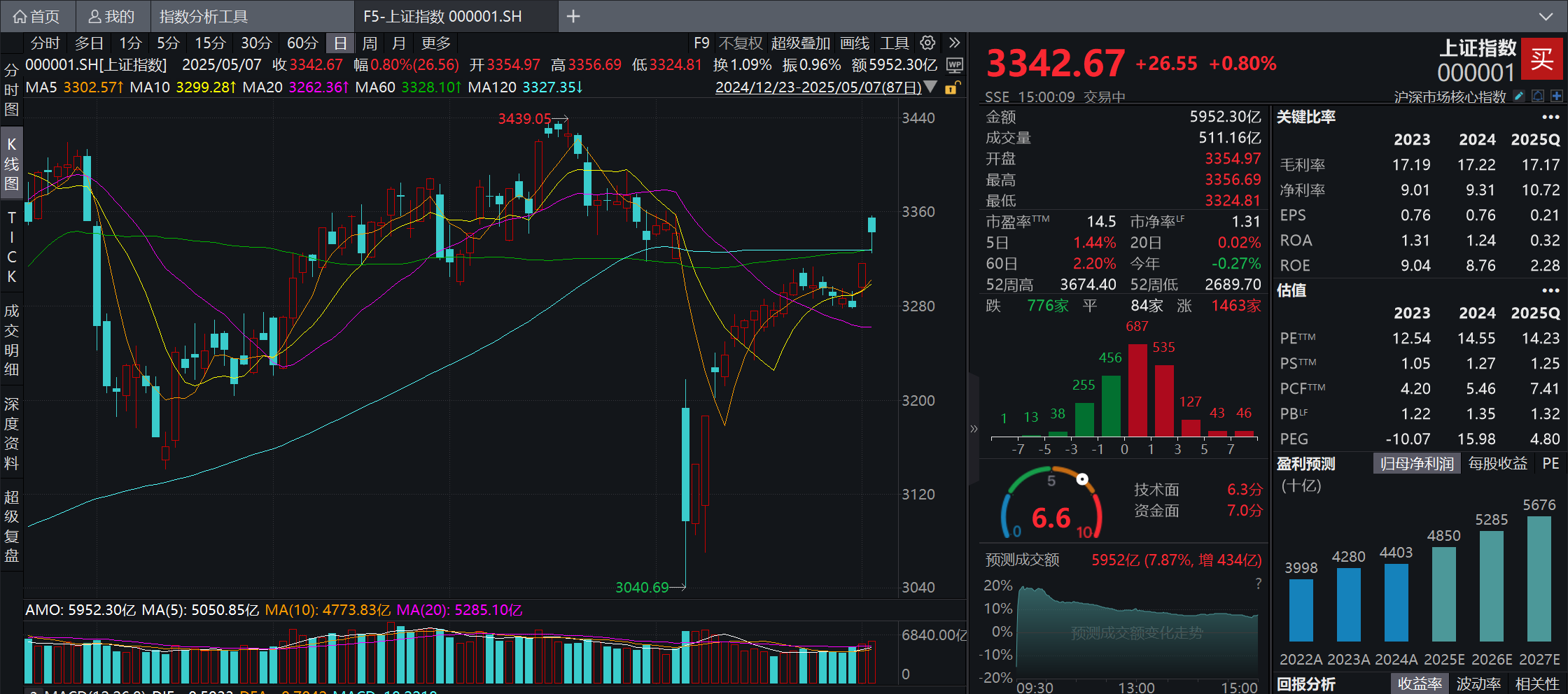Expand the window tab list chevron
The height and width of the screenshot is (694, 1568).
pos(1546,16)
